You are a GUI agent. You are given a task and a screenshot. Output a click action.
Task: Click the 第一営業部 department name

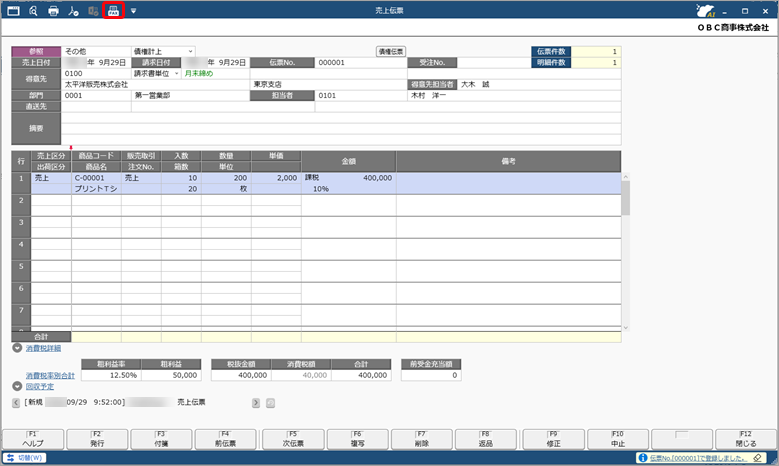tap(152, 95)
